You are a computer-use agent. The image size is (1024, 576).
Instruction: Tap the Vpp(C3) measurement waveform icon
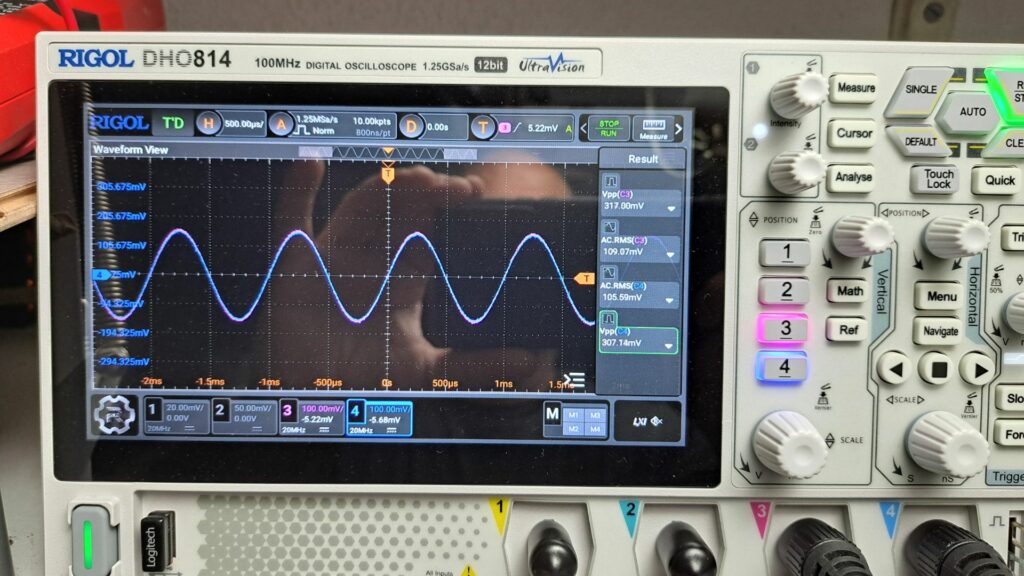pyautogui.click(x=611, y=181)
